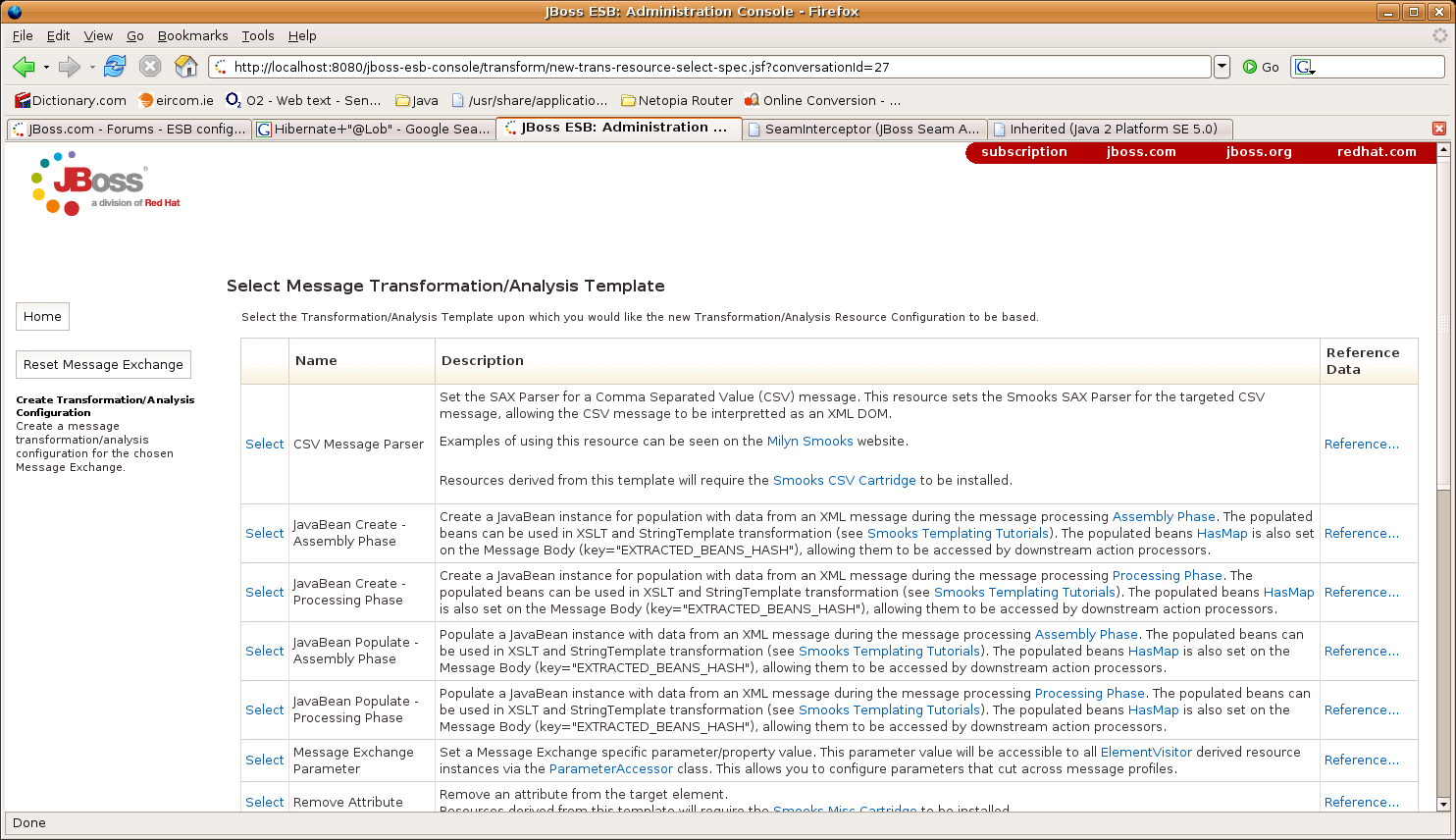Open the ParameterAccessor class link
1456x840 pixels.
[x=611, y=768]
